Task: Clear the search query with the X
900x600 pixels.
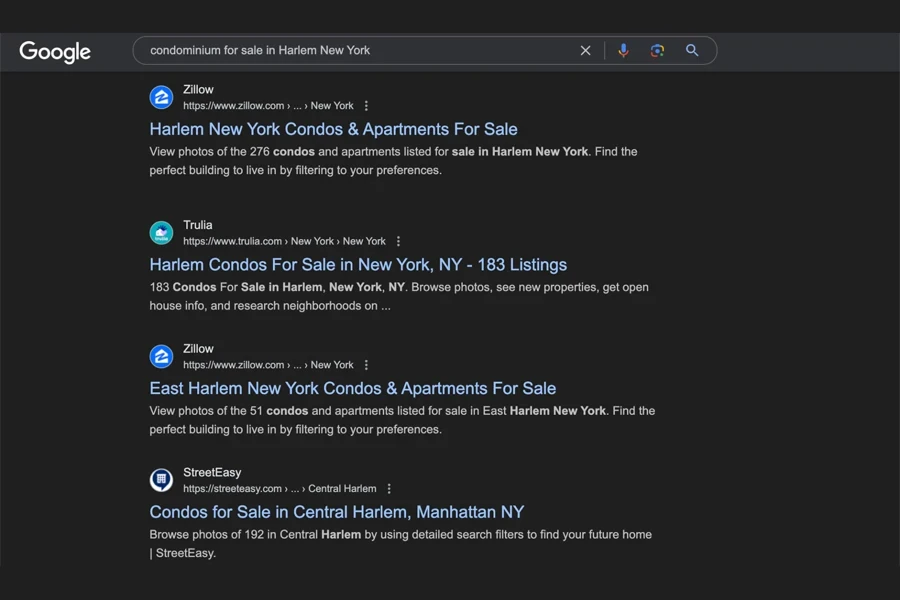Action: point(585,51)
